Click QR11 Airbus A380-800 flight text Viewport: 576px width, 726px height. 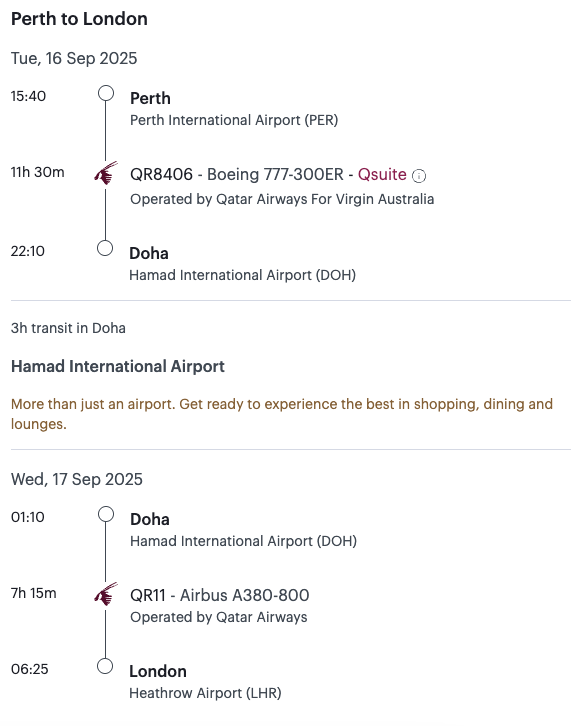219,595
